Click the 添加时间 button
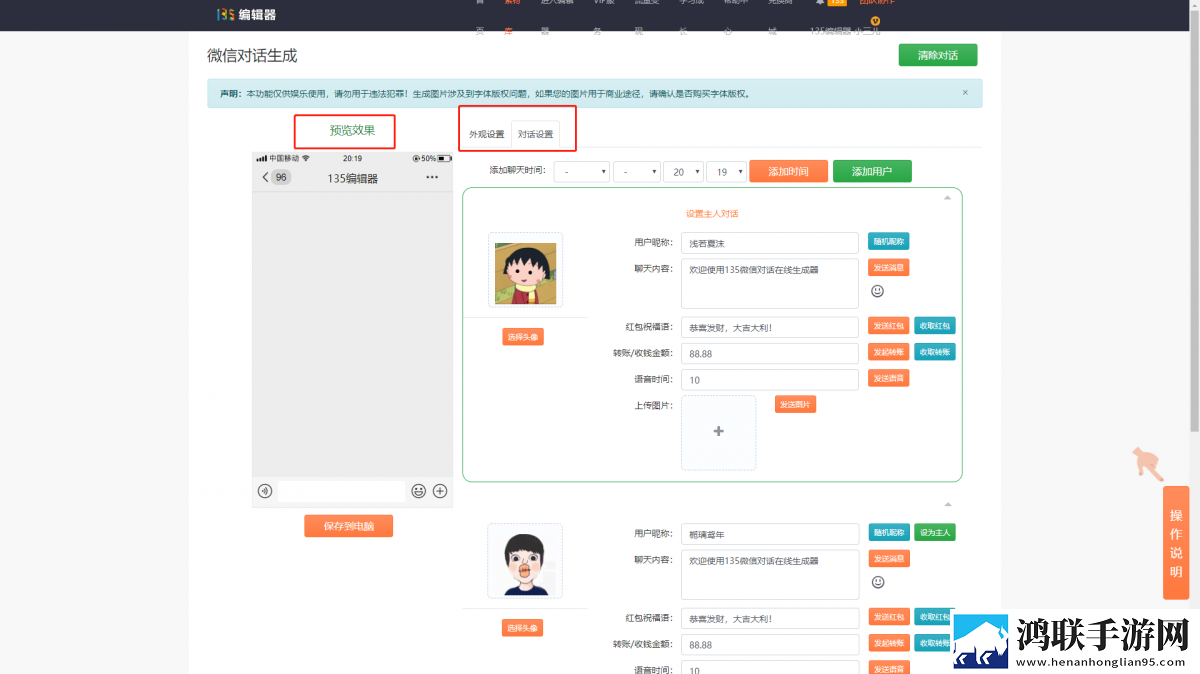The image size is (1200, 674). click(x=788, y=172)
